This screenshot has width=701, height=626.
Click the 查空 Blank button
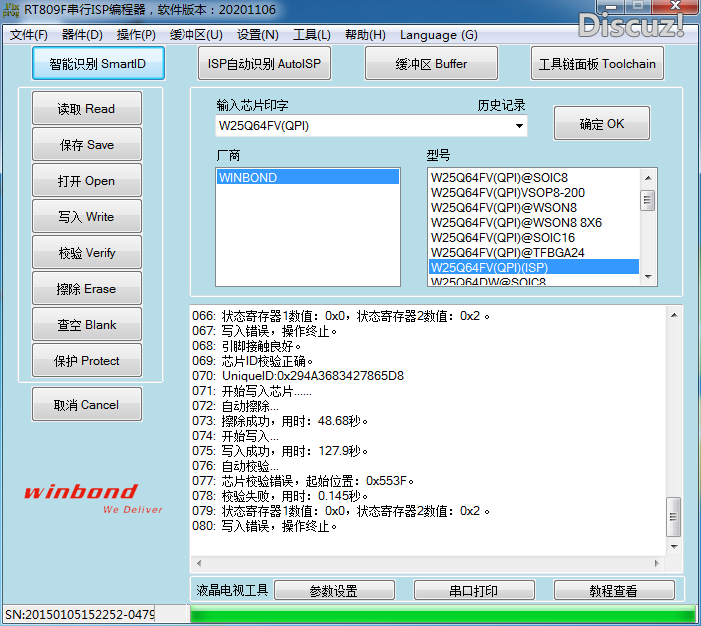tap(87, 325)
